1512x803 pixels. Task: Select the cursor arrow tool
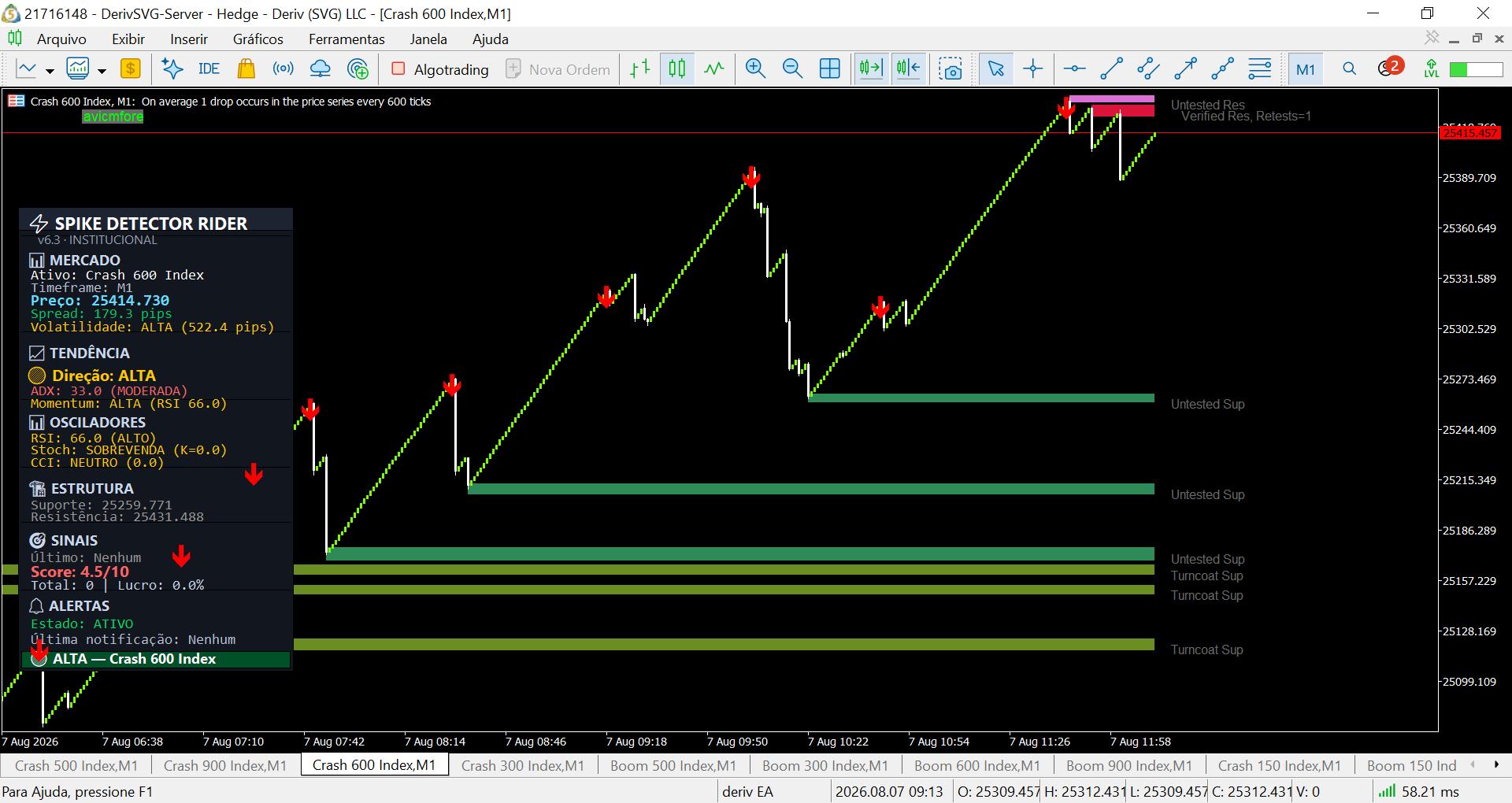[996, 69]
